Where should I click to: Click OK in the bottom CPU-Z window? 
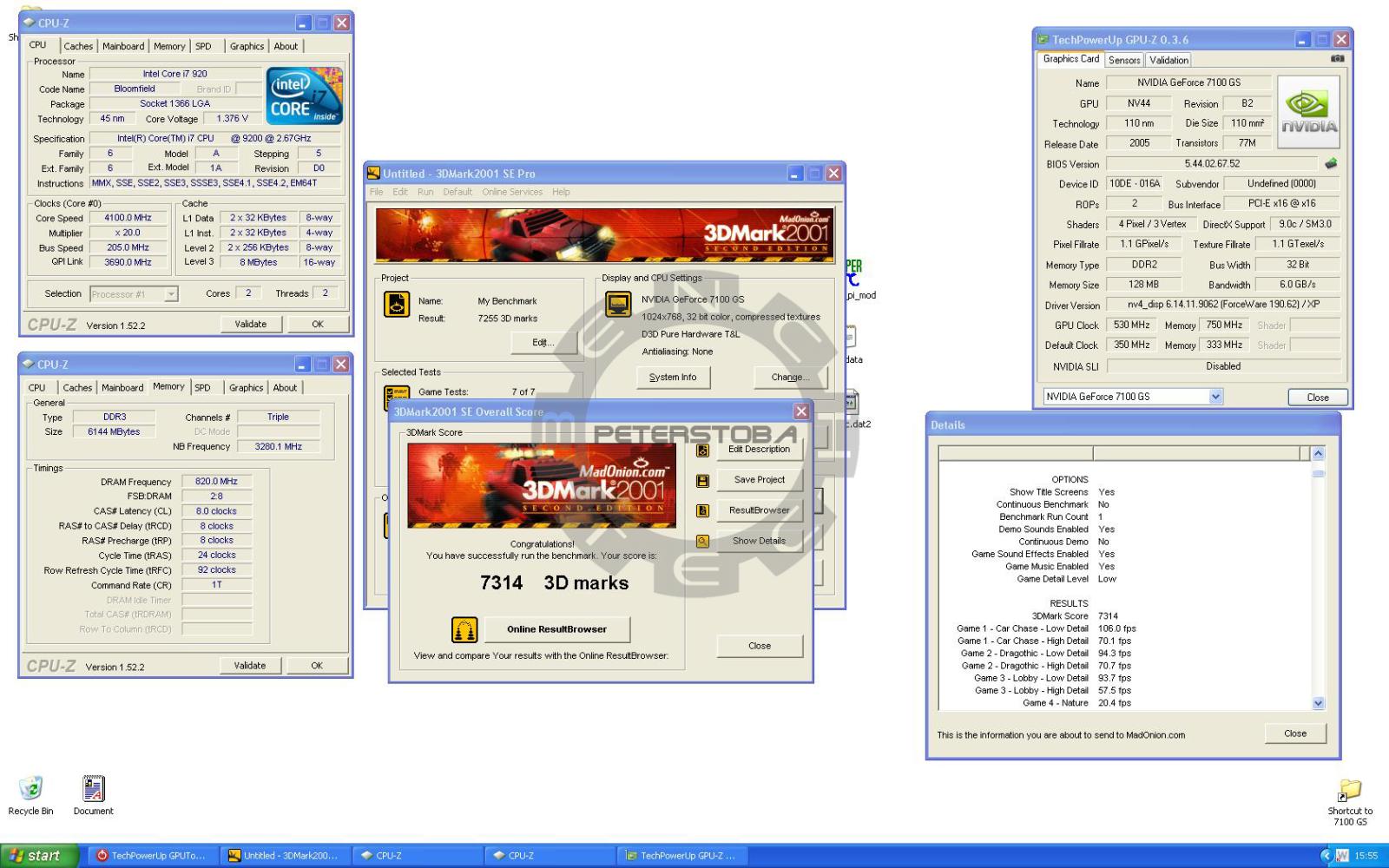pos(317,666)
